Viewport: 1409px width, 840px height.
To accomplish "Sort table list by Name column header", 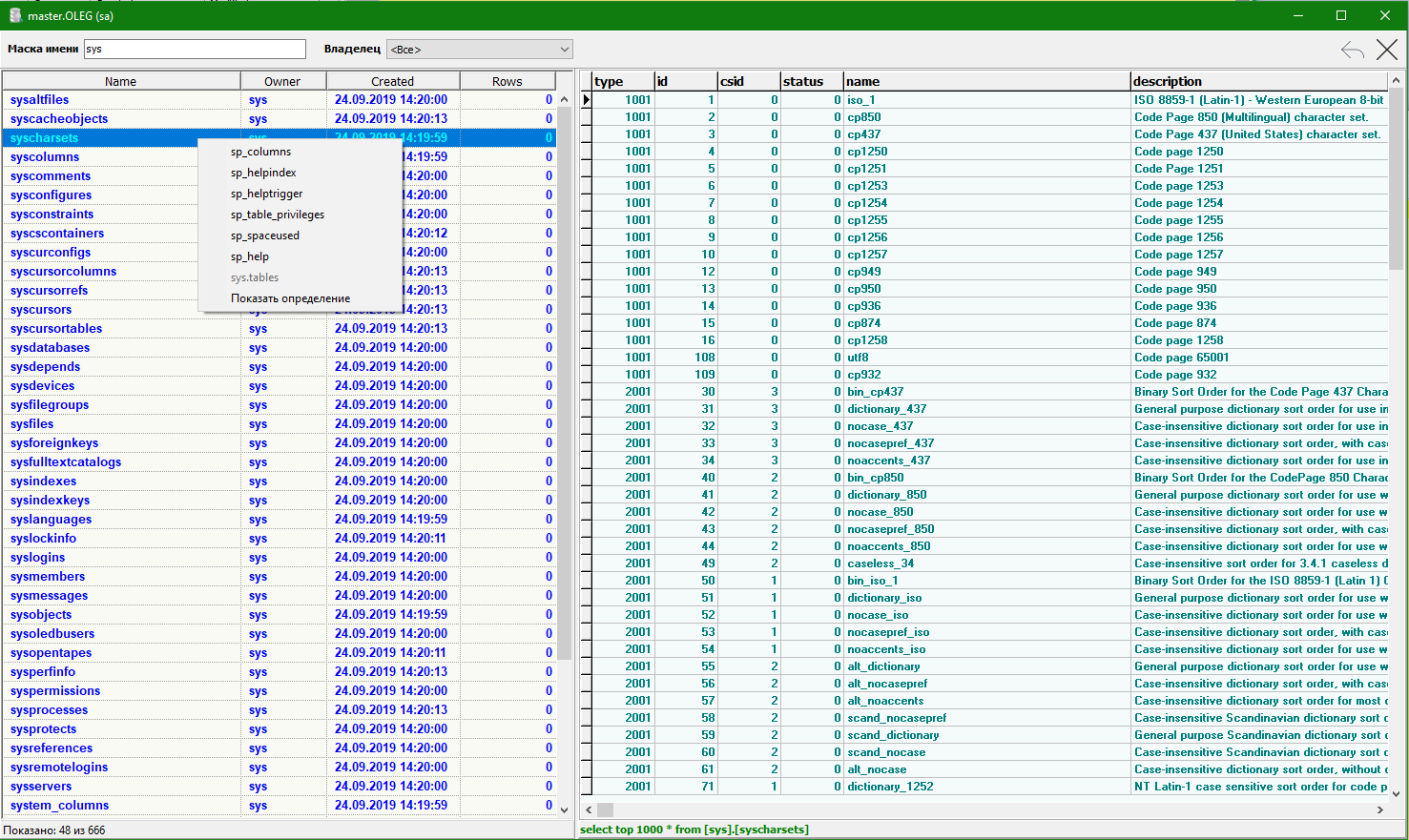I will coord(120,81).
